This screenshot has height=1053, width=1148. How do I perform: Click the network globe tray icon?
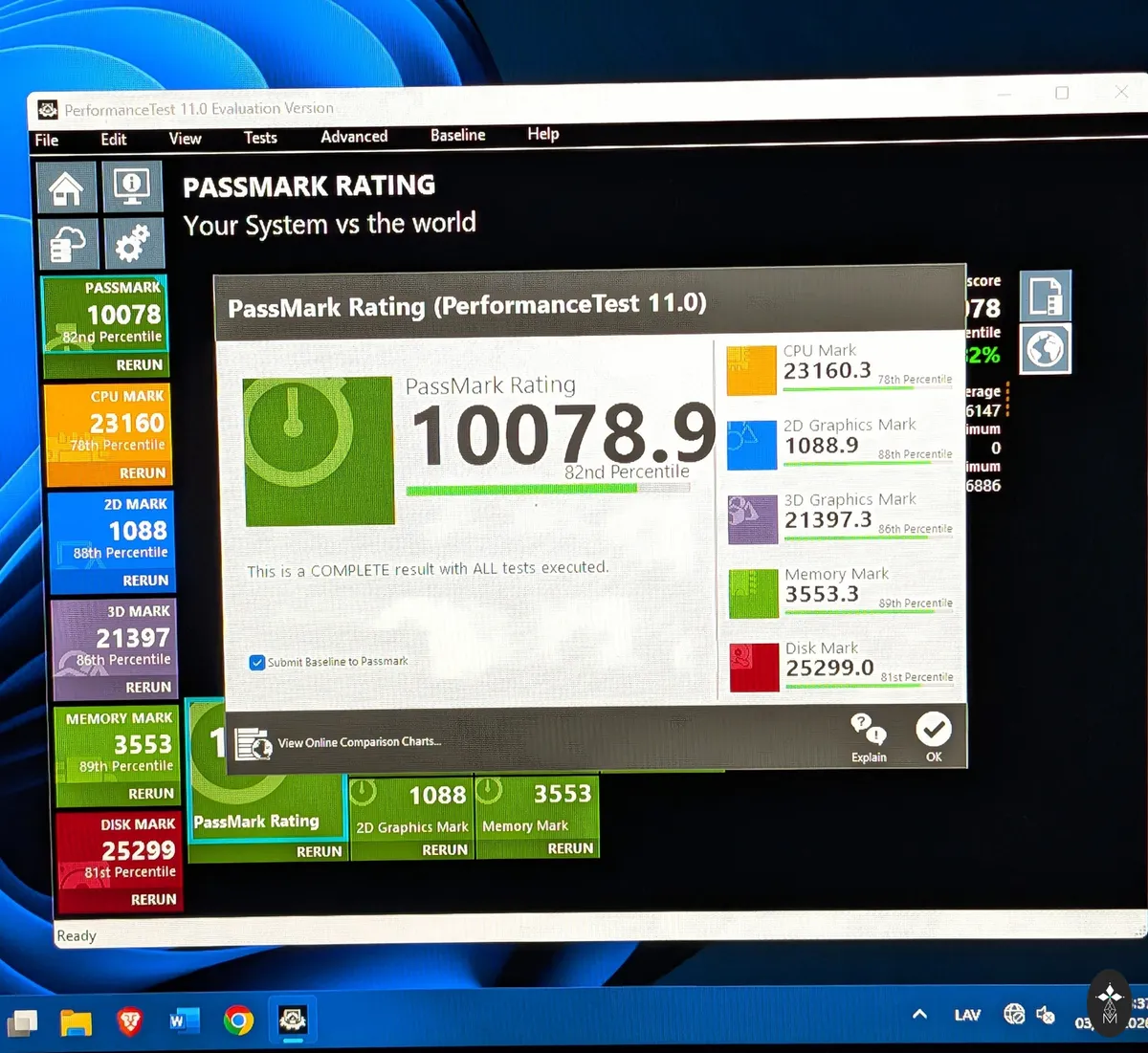click(x=1014, y=1014)
